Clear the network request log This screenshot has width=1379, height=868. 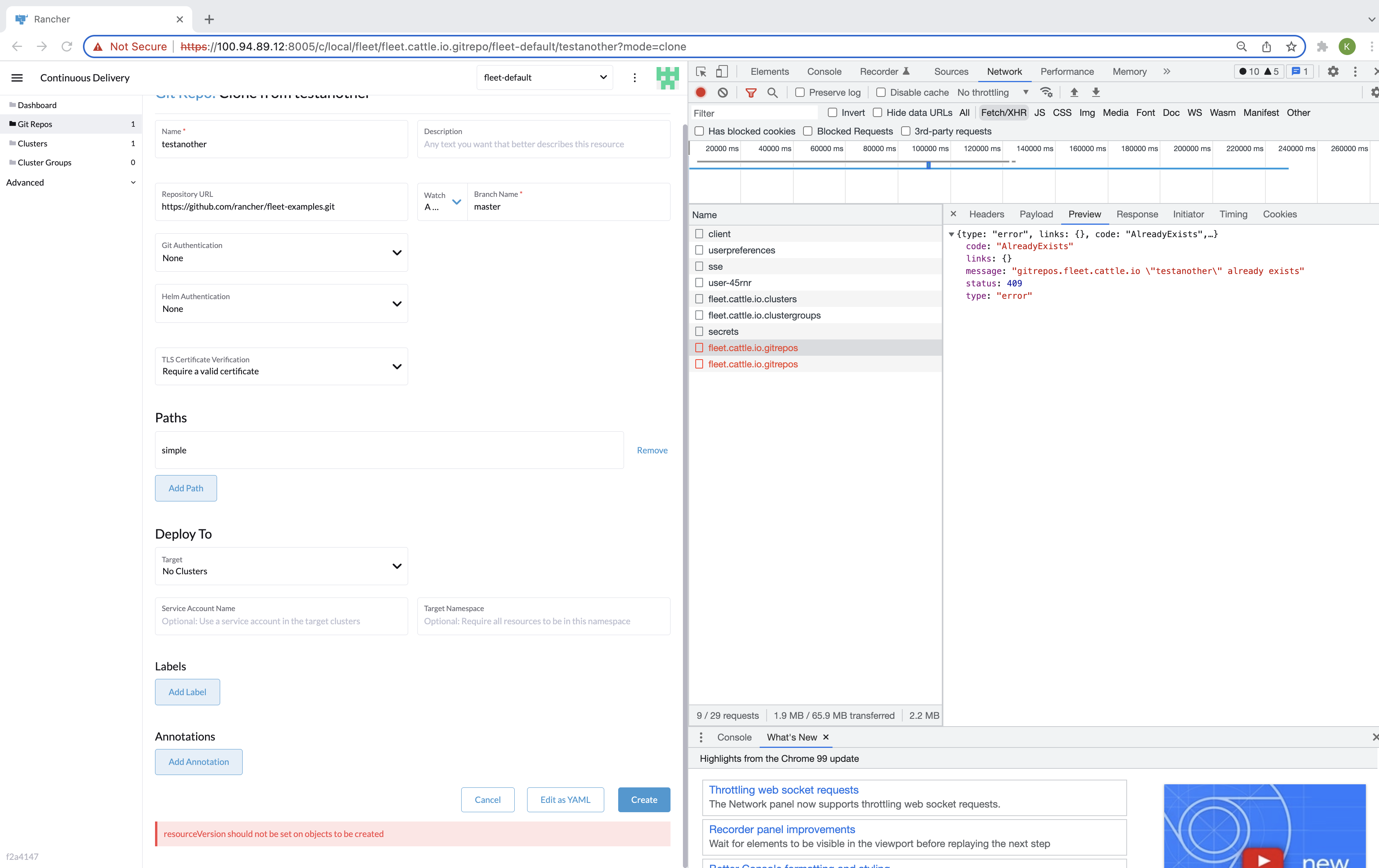click(x=723, y=92)
